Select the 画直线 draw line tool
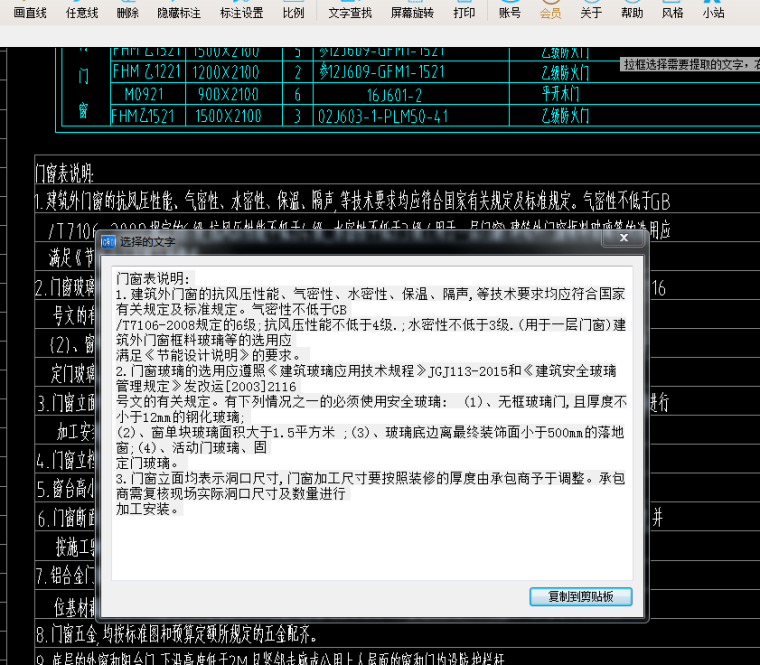The height and width of the screenshot is (665, 760). [30, 13]
